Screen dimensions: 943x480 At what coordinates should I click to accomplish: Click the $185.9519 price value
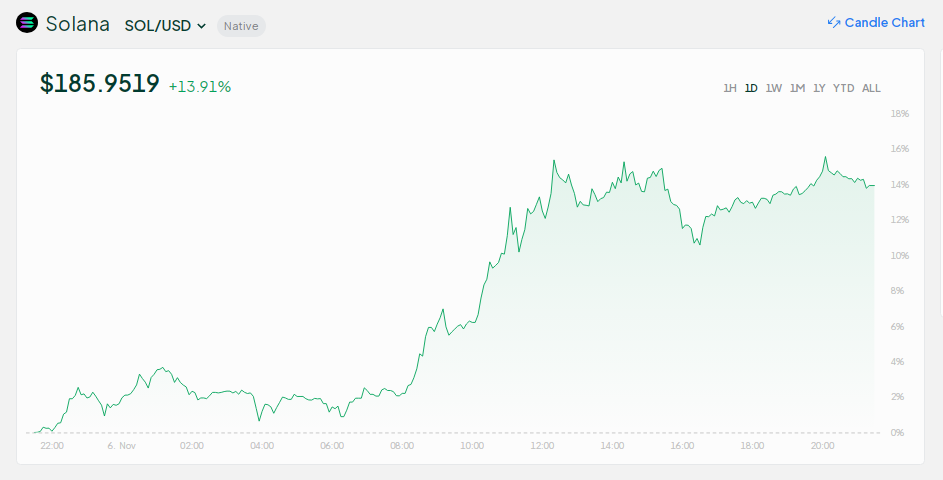coord(100,84)
